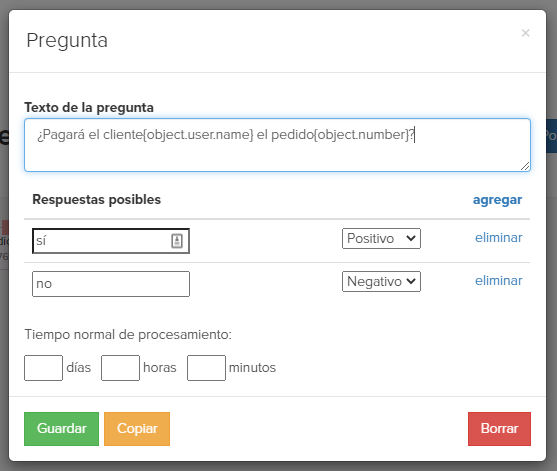Open the Negativo dropdown
The width and height of the screenshot is (557, 471).
(381, 281)
